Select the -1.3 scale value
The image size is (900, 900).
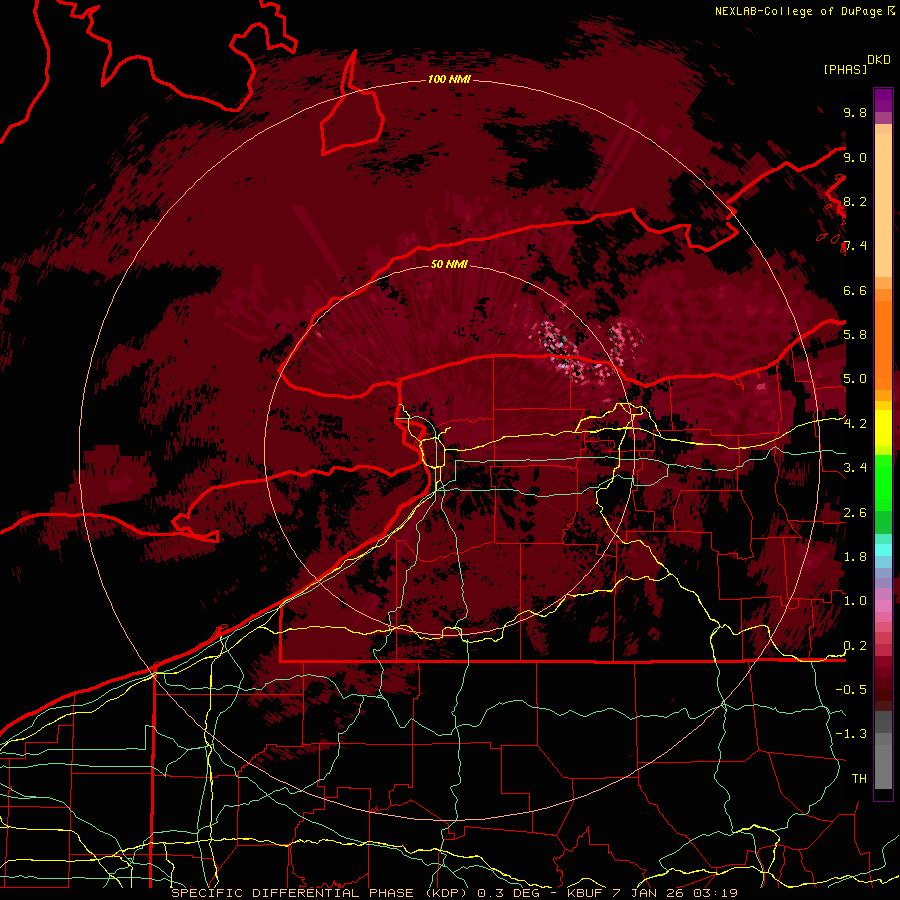pos(851,734)
